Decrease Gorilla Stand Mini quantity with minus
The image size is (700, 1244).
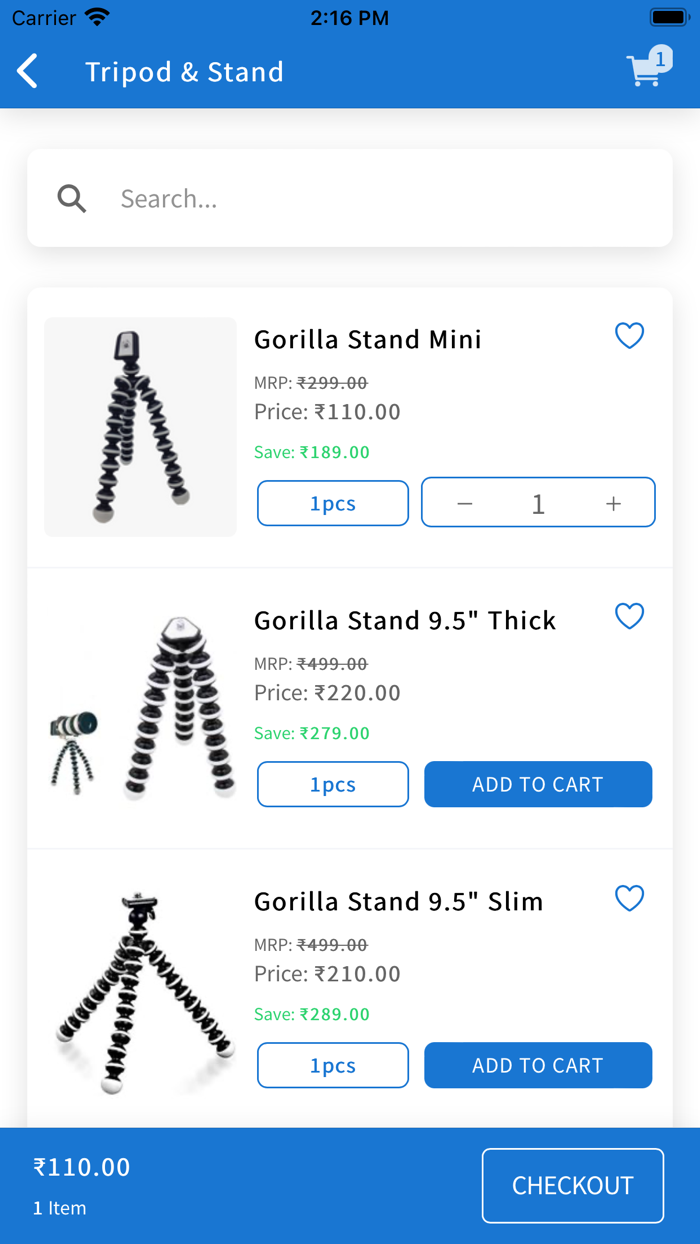464,503
